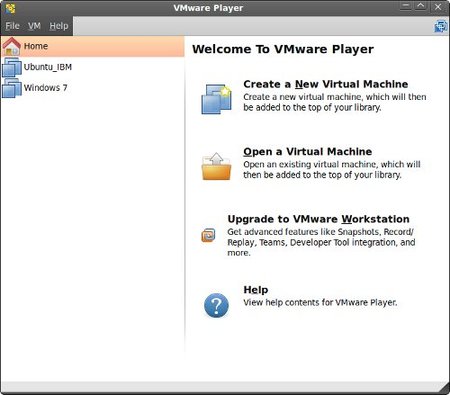The height and width of the screenshot is (395, 450).
Task: Select the Windows 7 library entry text
Action: pos(45,88)
